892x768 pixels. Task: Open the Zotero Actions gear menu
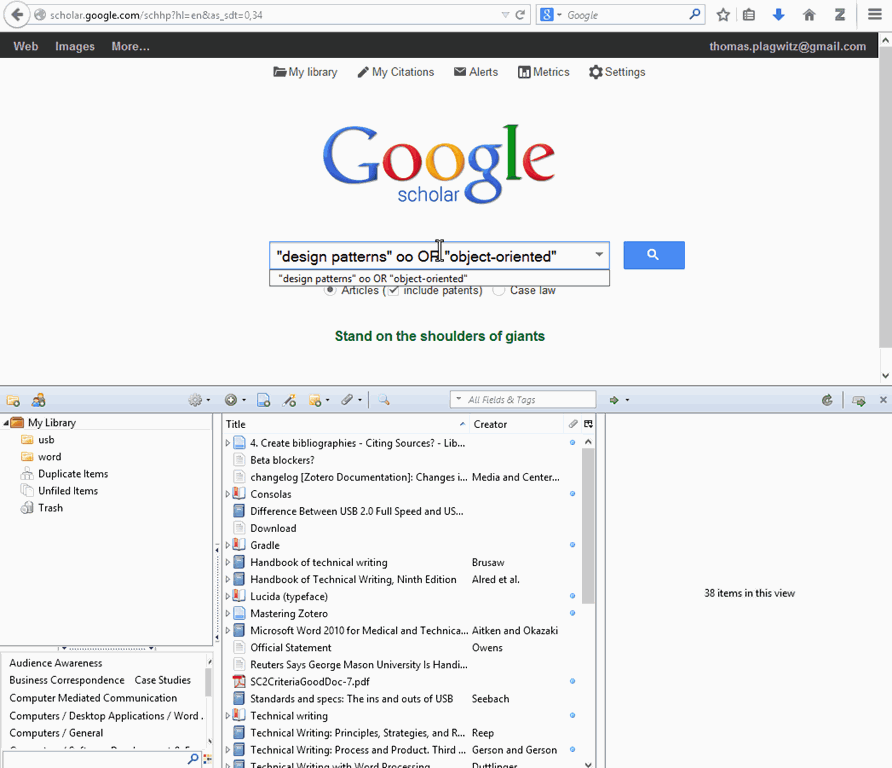pos(197,400)
